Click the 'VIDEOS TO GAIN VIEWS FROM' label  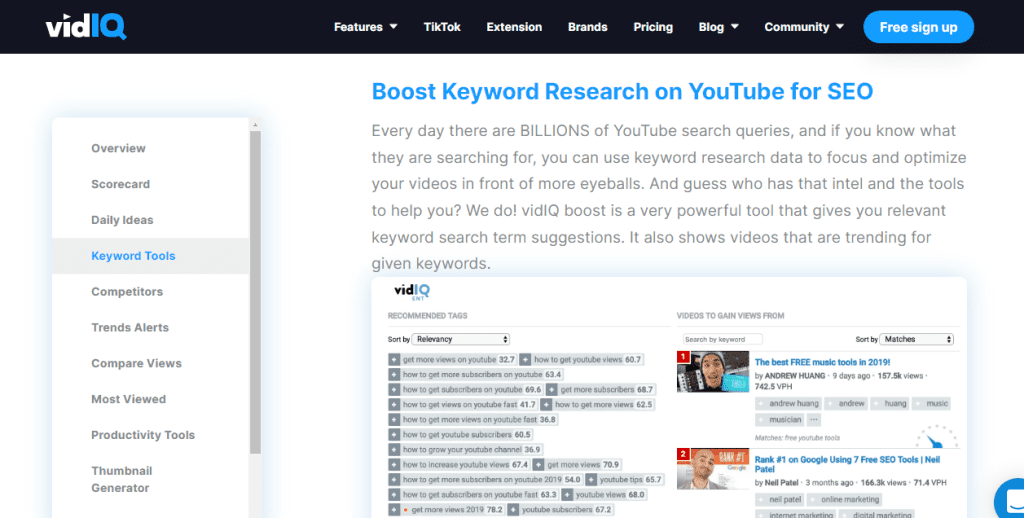[x=731, y=316]
